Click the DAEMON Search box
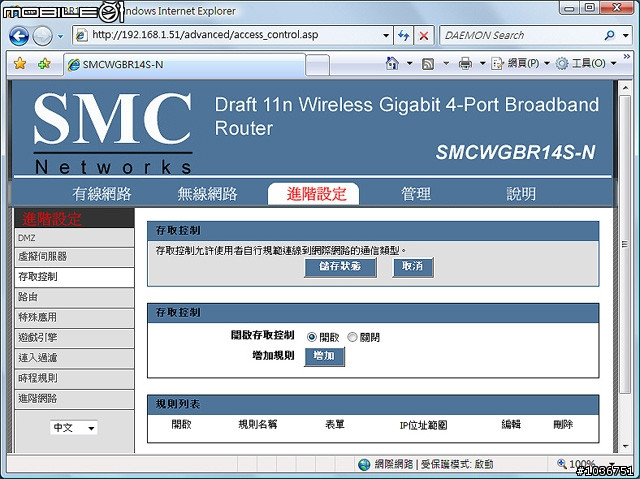Screen dimensions: 640x479 [x=522, y=35]
